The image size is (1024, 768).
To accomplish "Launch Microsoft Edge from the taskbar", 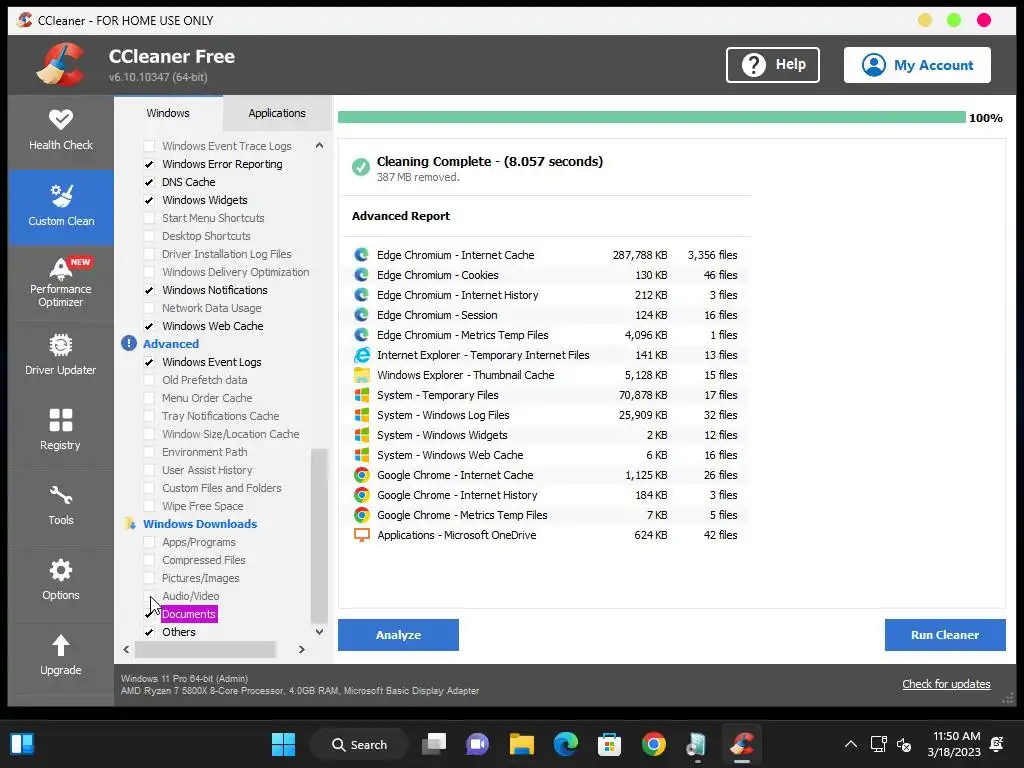I will tap(566, 744).
